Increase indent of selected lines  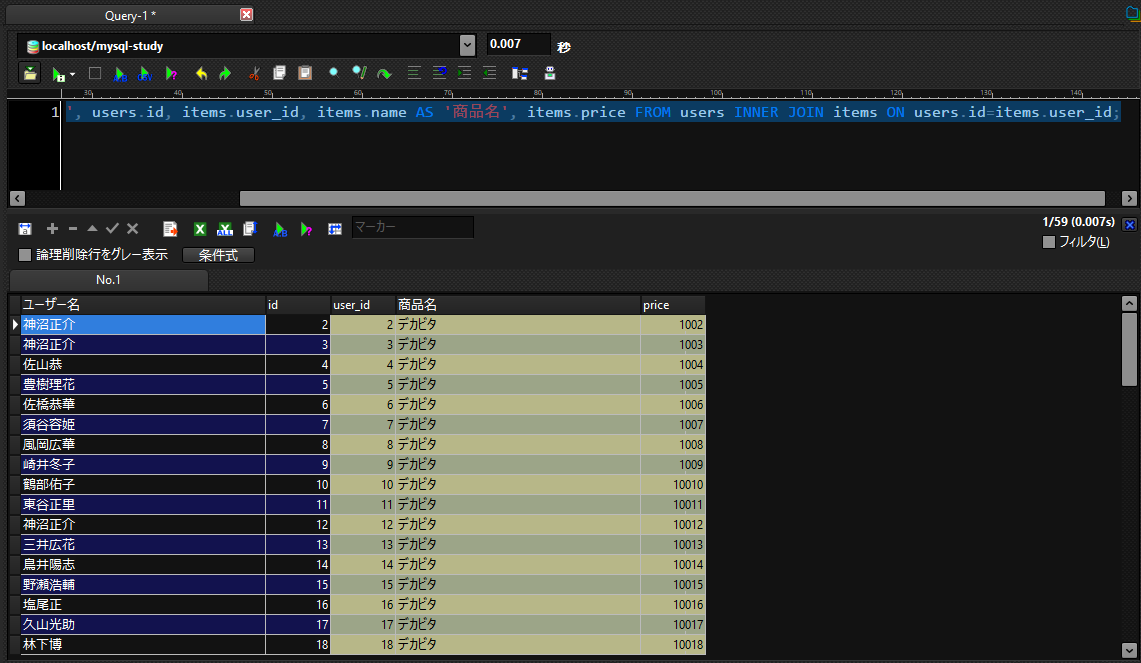(x=464, y=73)
